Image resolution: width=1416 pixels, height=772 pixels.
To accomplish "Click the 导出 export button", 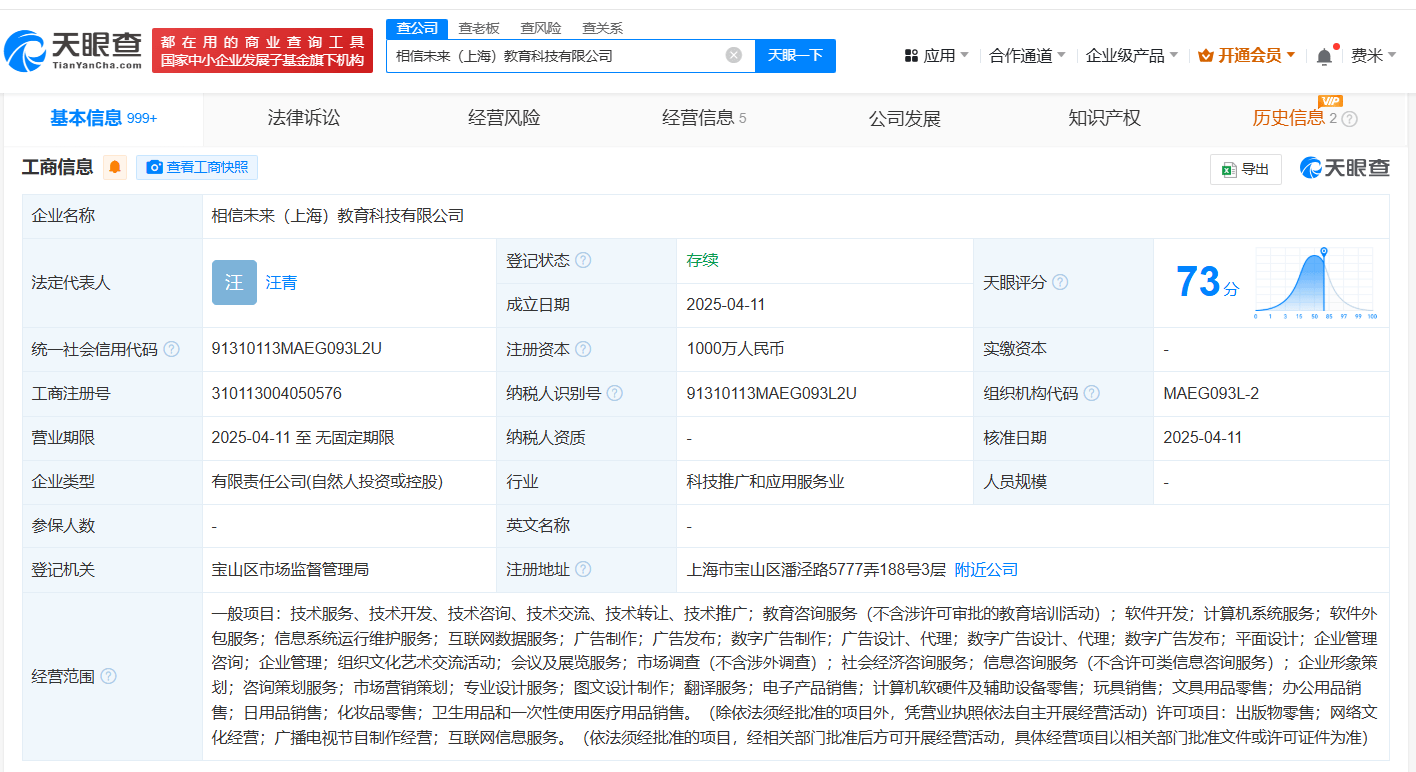I will (1245, 169).
